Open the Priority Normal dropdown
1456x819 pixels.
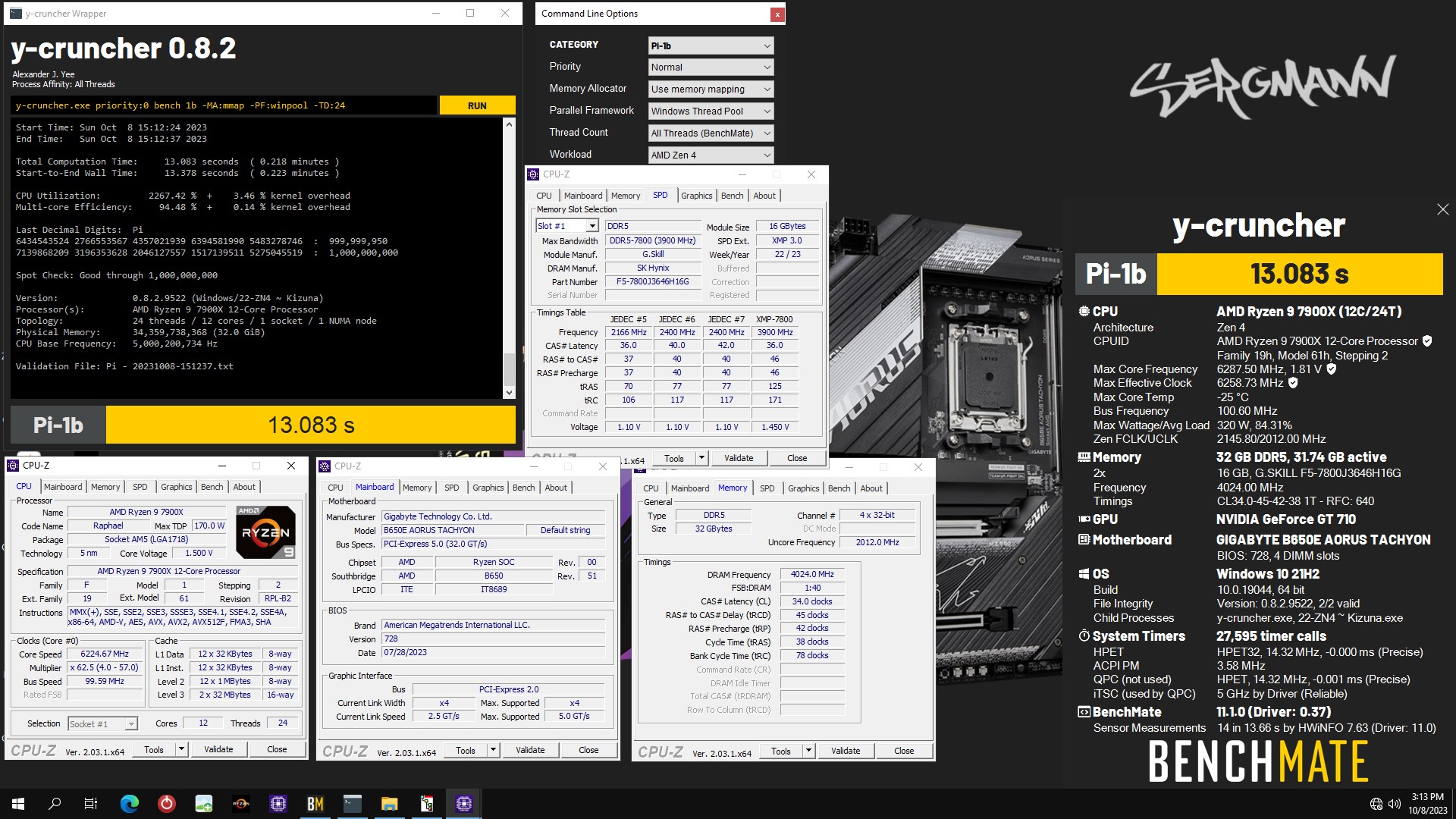point(711,67)
